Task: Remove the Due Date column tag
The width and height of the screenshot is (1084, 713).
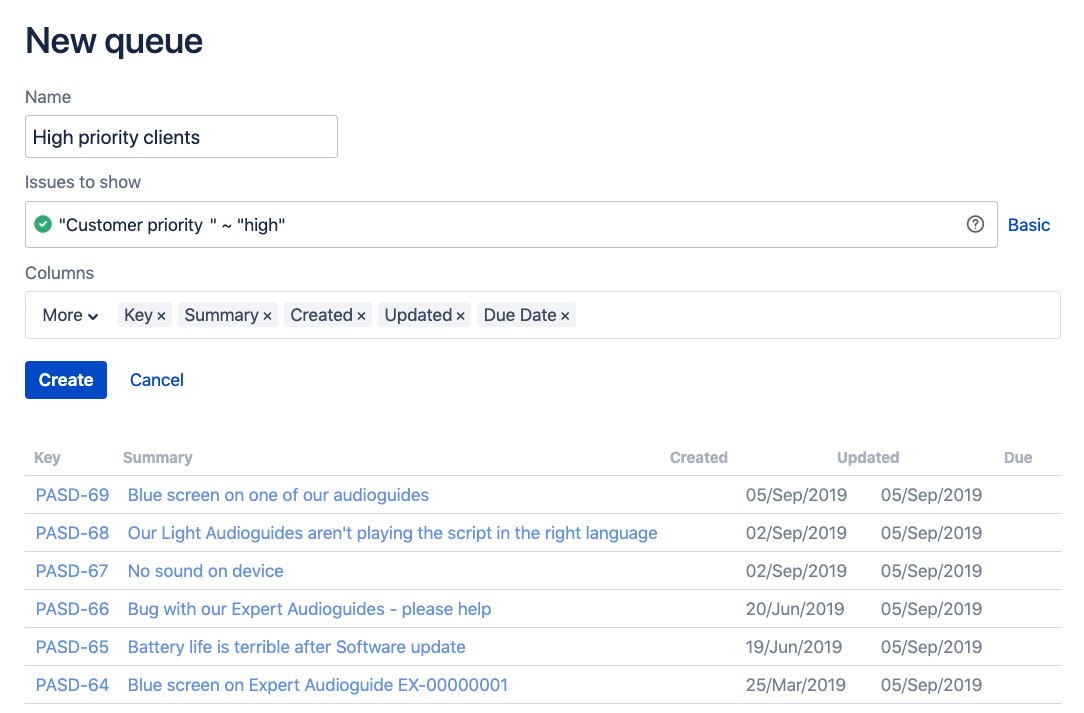Action: (x=565, y=316)
